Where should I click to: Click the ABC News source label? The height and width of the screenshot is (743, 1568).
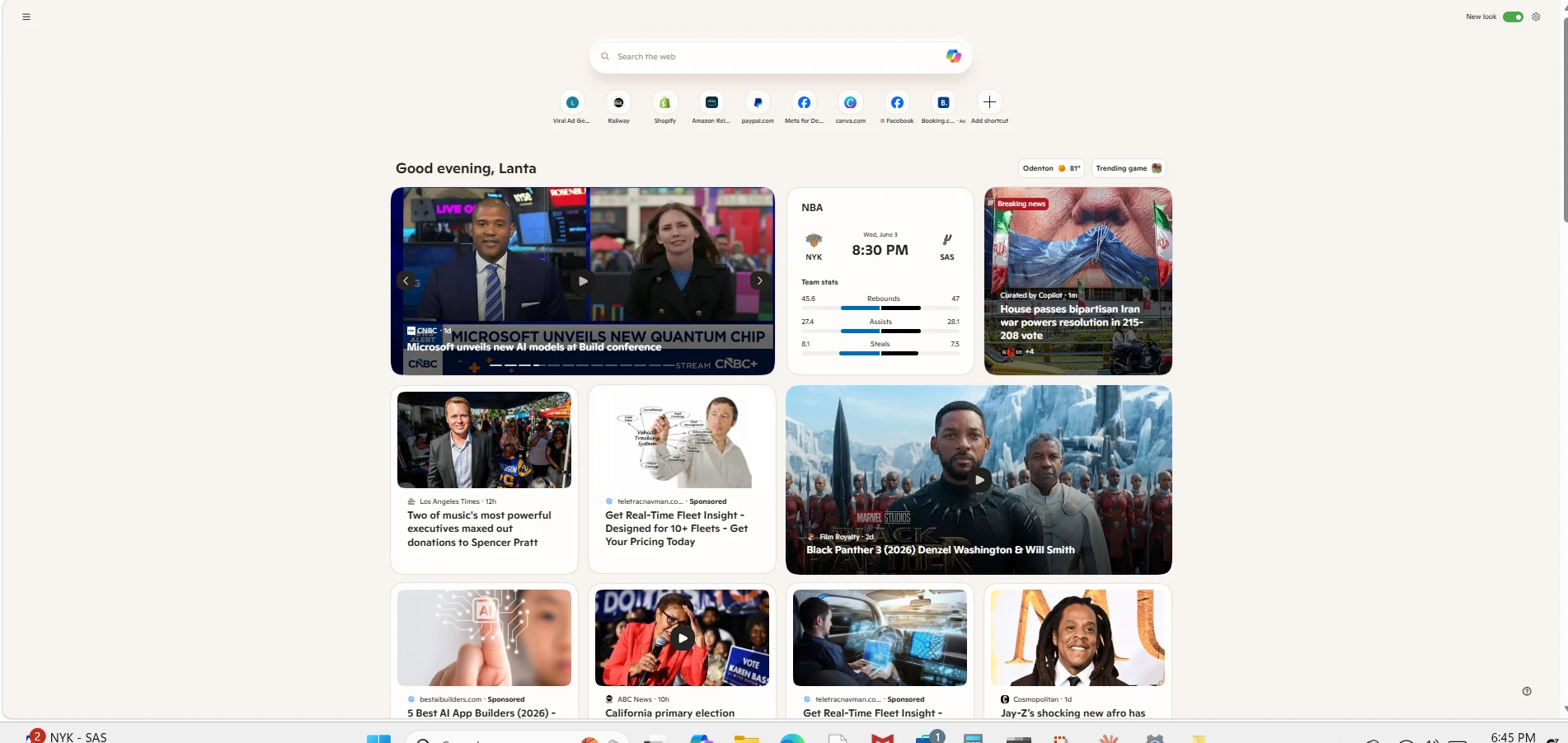click(635, 699)
